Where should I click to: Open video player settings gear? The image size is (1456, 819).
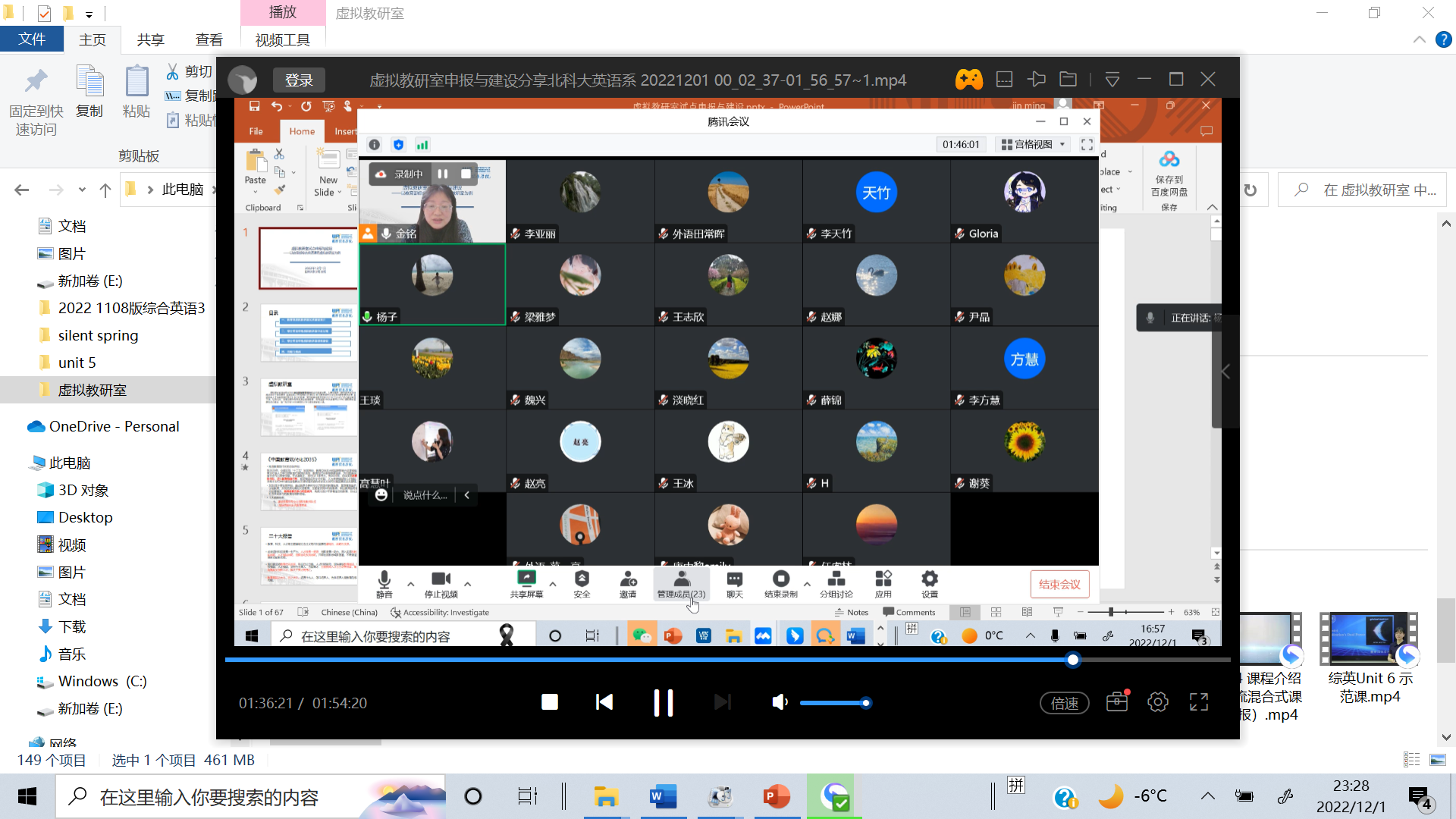coord(1157,702)
